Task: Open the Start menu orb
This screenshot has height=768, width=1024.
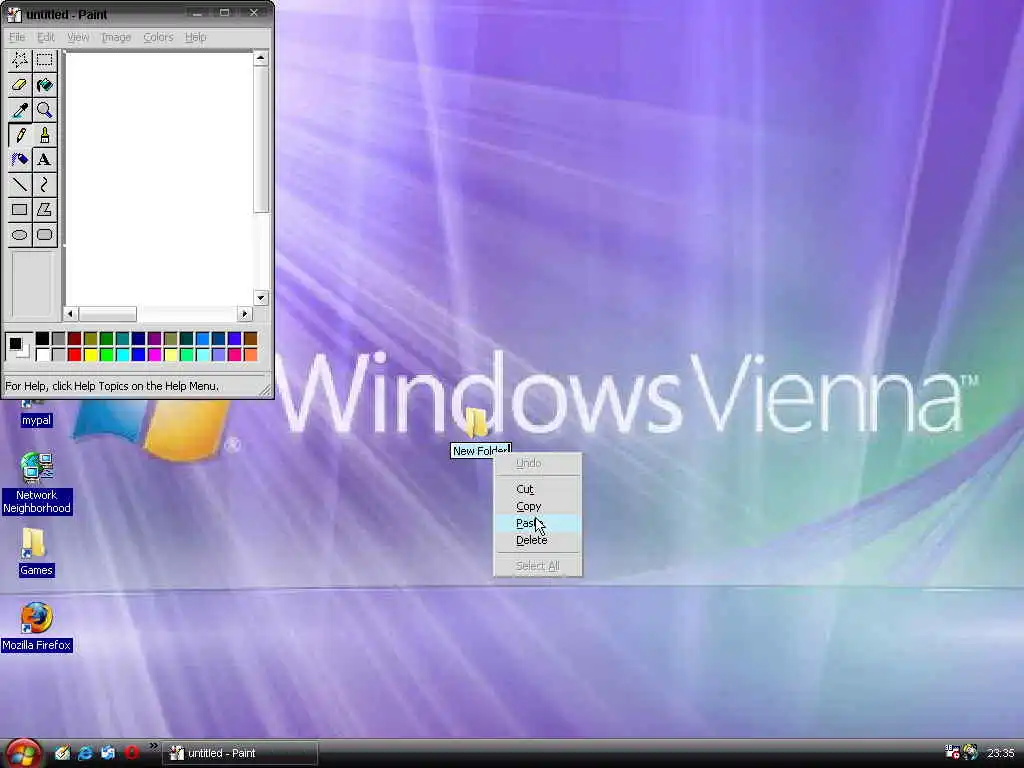Action: (23, 753)
